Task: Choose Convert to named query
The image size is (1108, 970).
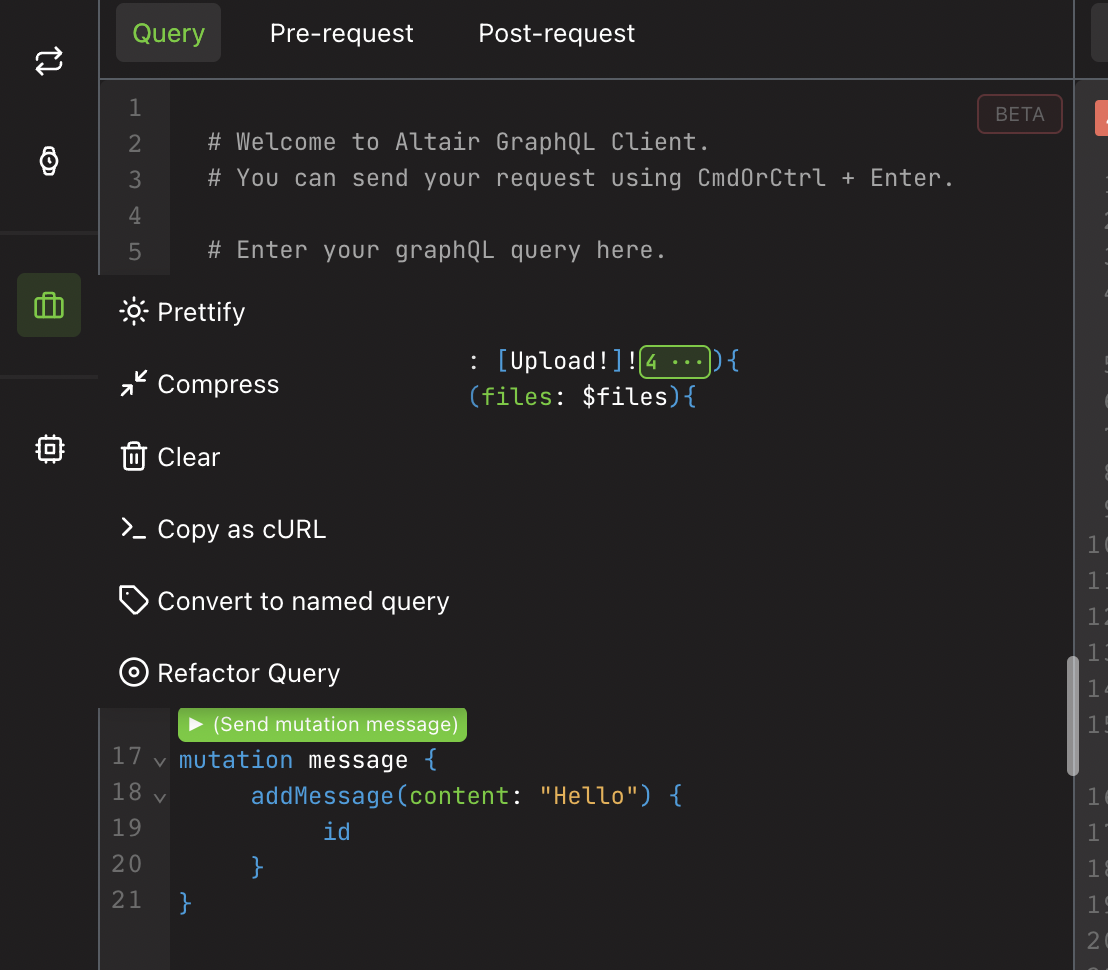Action: (x=303, y=601)
